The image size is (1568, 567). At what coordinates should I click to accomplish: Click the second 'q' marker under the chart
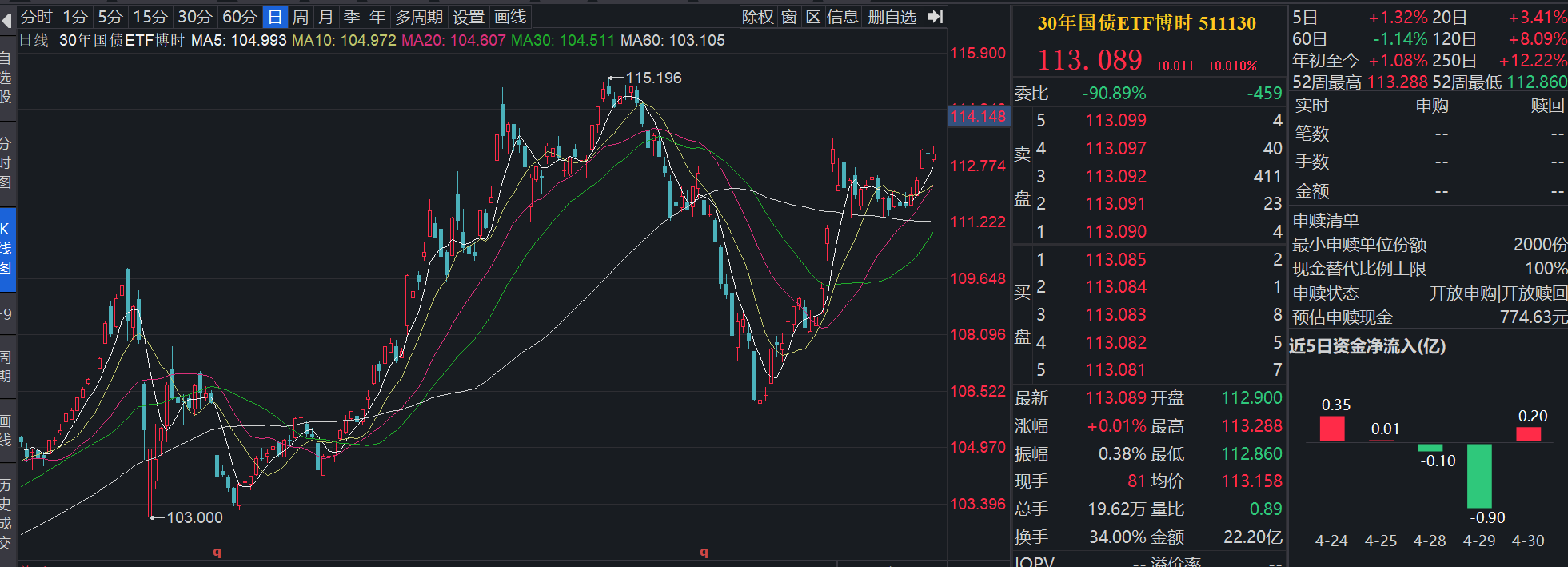704,552
